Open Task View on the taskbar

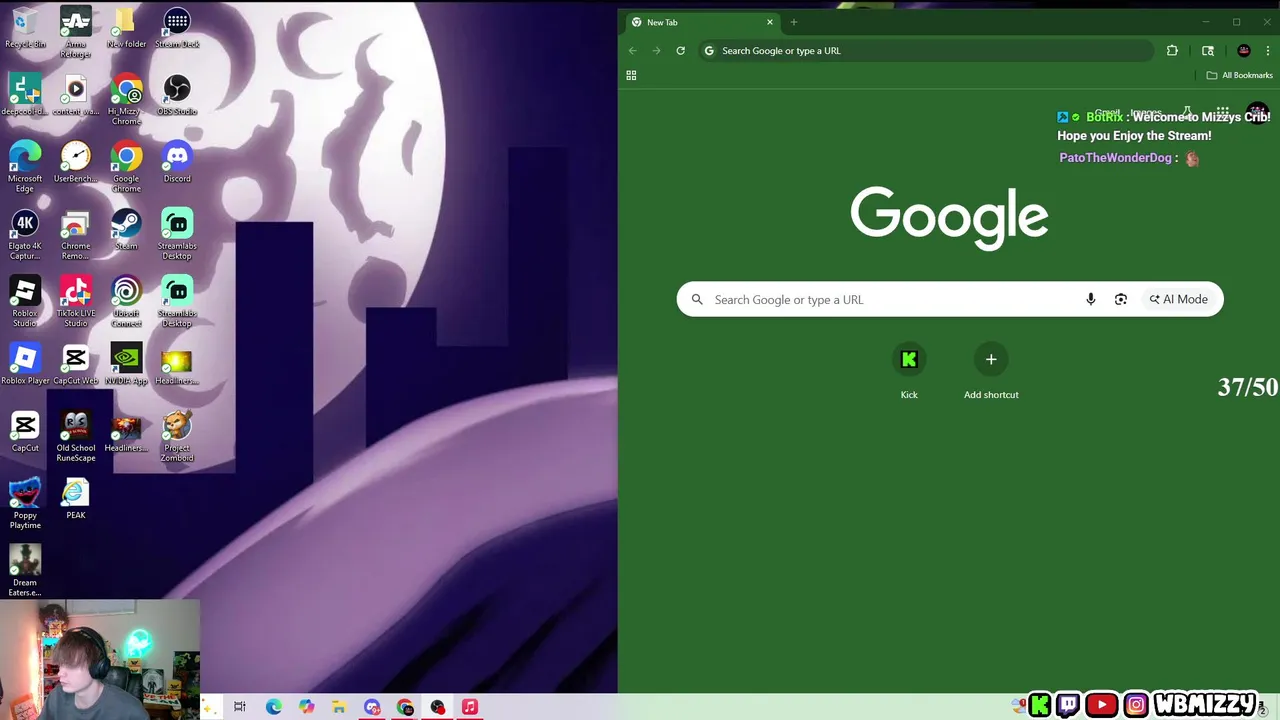click(240, 707)
